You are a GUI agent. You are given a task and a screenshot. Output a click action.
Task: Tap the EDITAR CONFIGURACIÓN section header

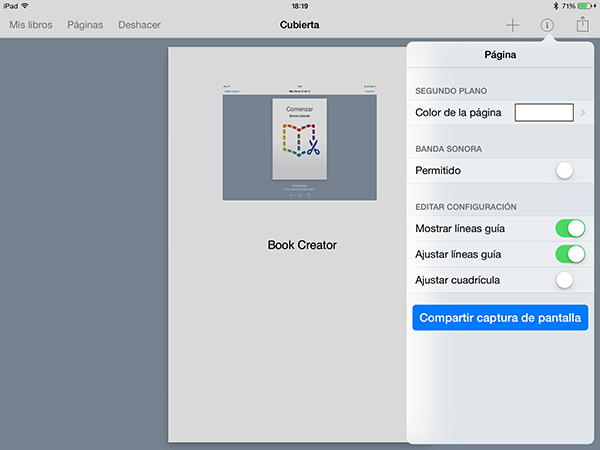[x=466, y=207]
